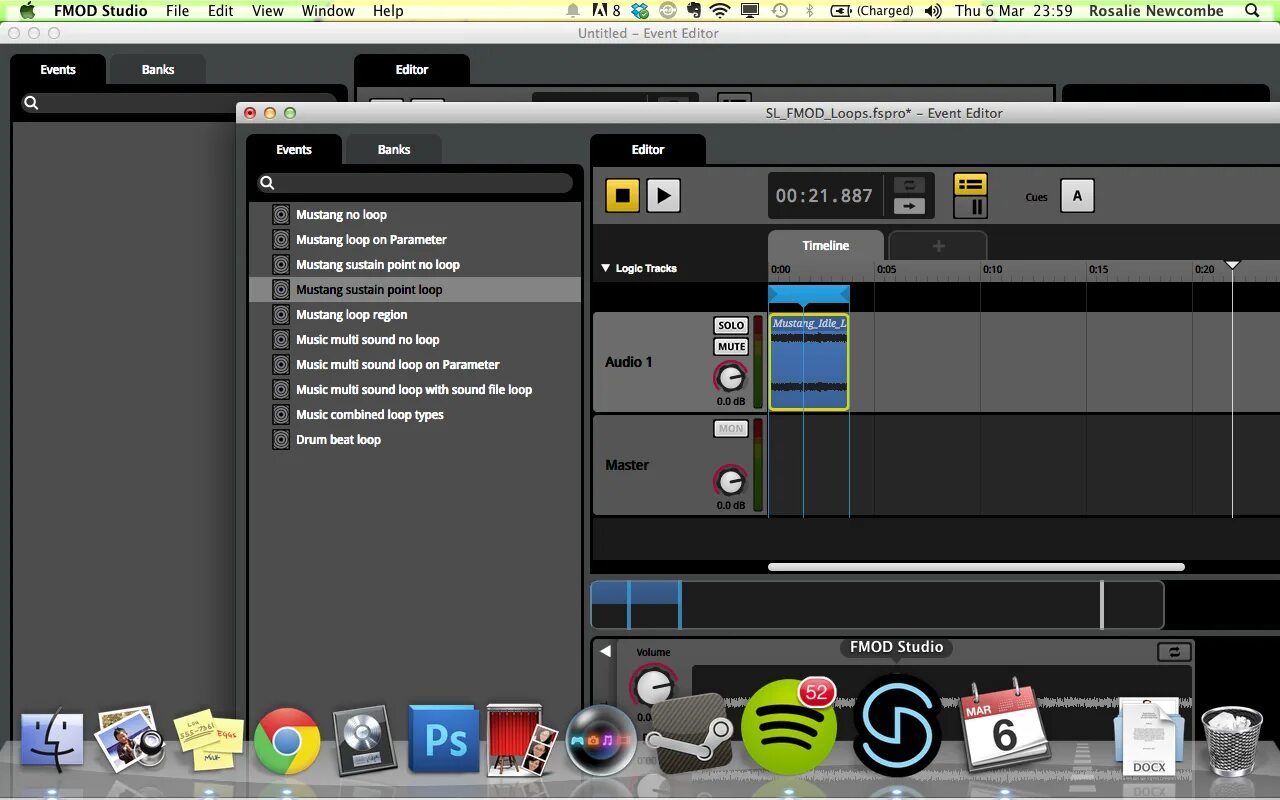Viewport: 1280px width, 800px height.
Task: Click the time display 00:21.887
Action: tap(824, 196)
